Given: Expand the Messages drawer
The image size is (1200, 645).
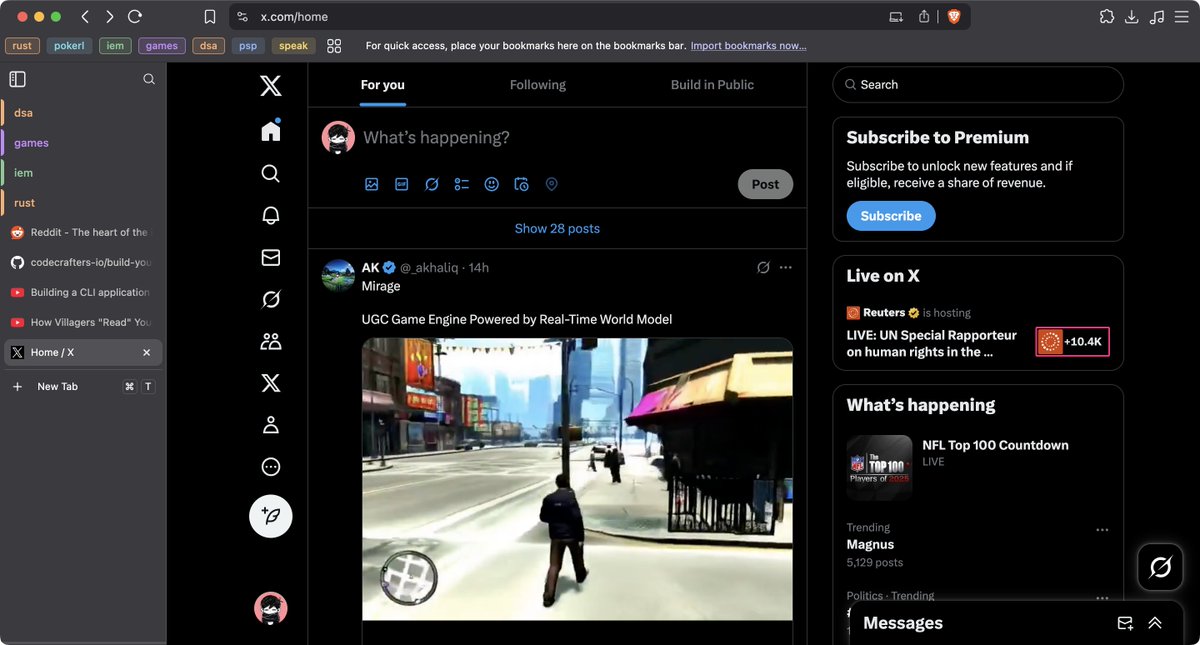Looking at the screenshot, I should [x=1155, y=623].
